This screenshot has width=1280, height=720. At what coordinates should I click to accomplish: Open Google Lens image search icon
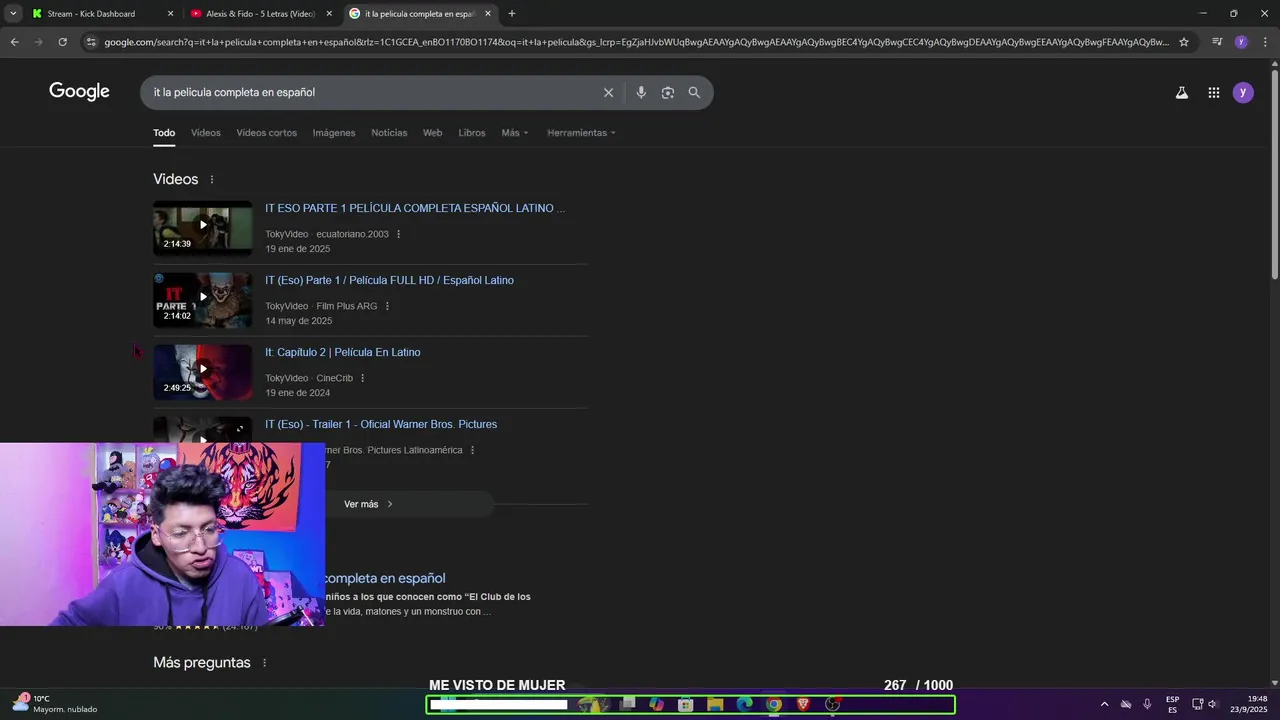pos(667,92)
